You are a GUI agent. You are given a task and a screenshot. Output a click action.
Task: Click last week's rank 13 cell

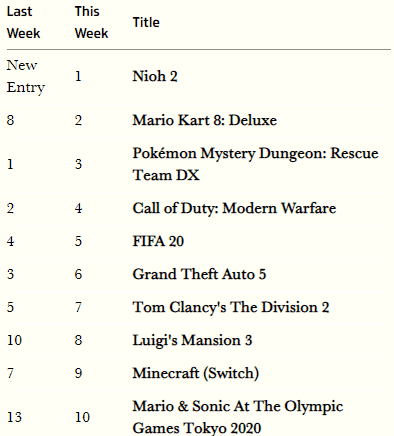[x=14, y=417]
